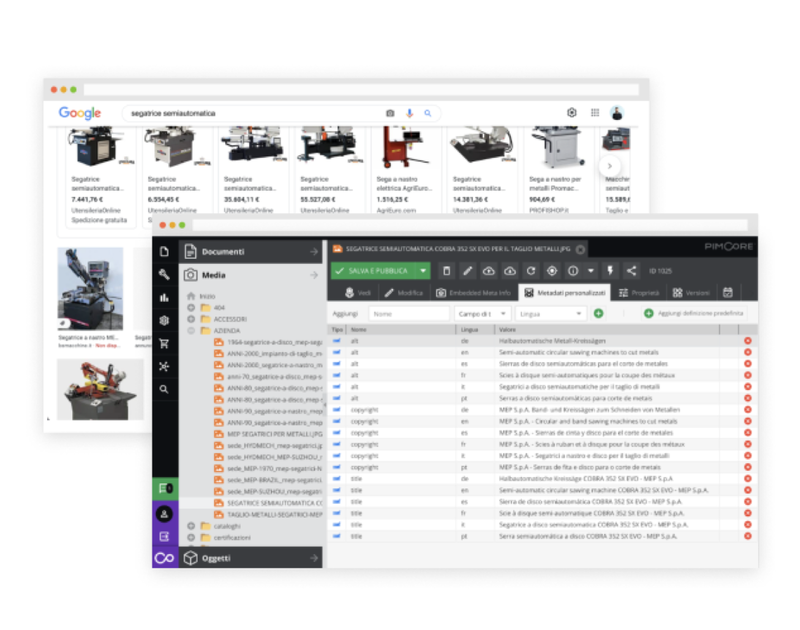Expand the ACCESSORI folder
The image size is (800, 630).
tap(191, 319)
